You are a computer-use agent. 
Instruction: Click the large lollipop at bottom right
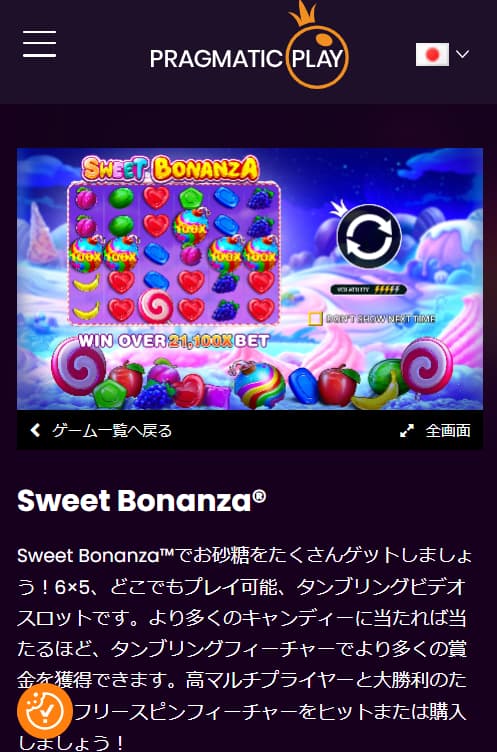[x=426, y=367]
